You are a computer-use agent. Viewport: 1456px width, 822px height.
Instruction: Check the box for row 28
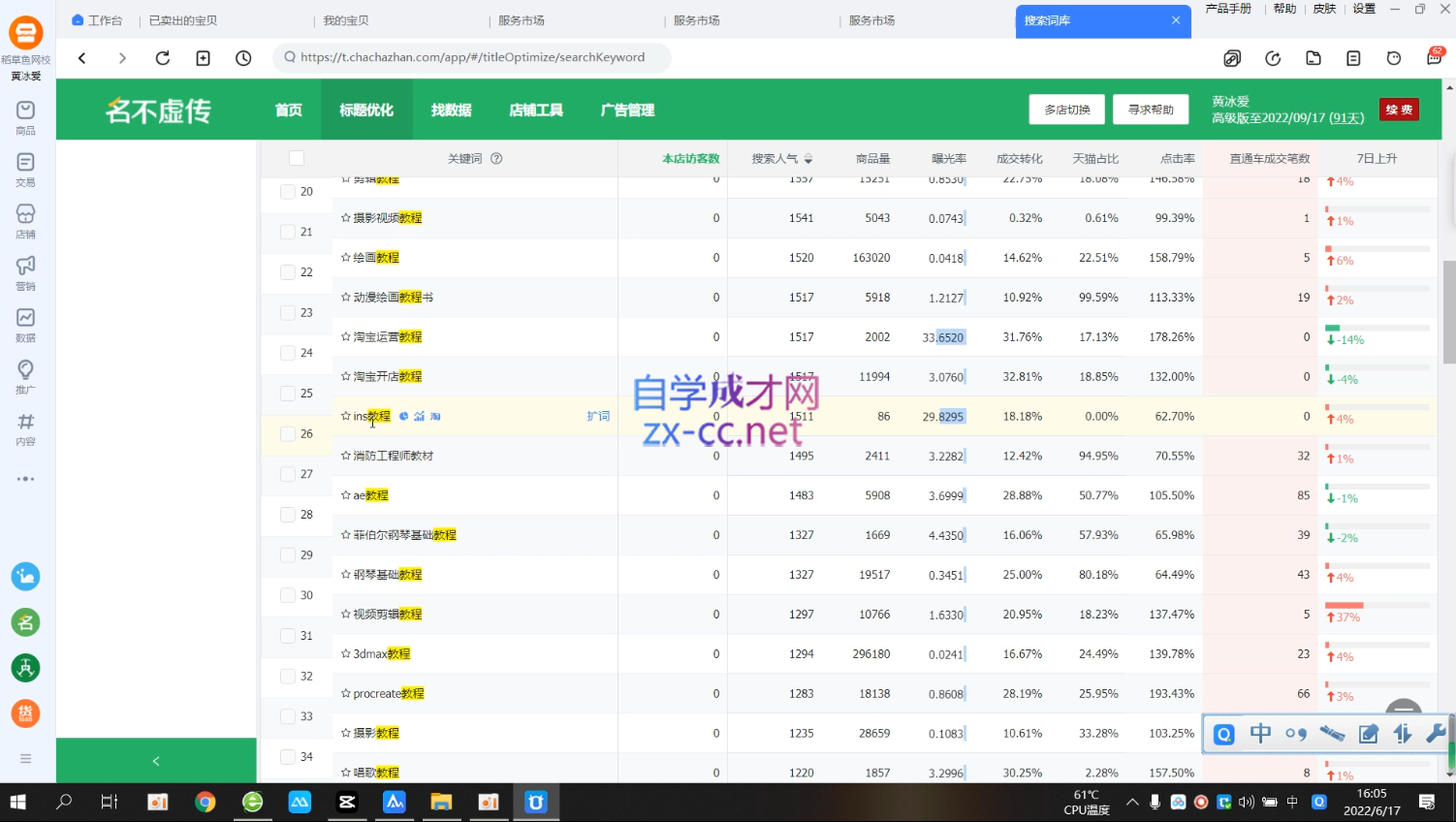(288, 515)
